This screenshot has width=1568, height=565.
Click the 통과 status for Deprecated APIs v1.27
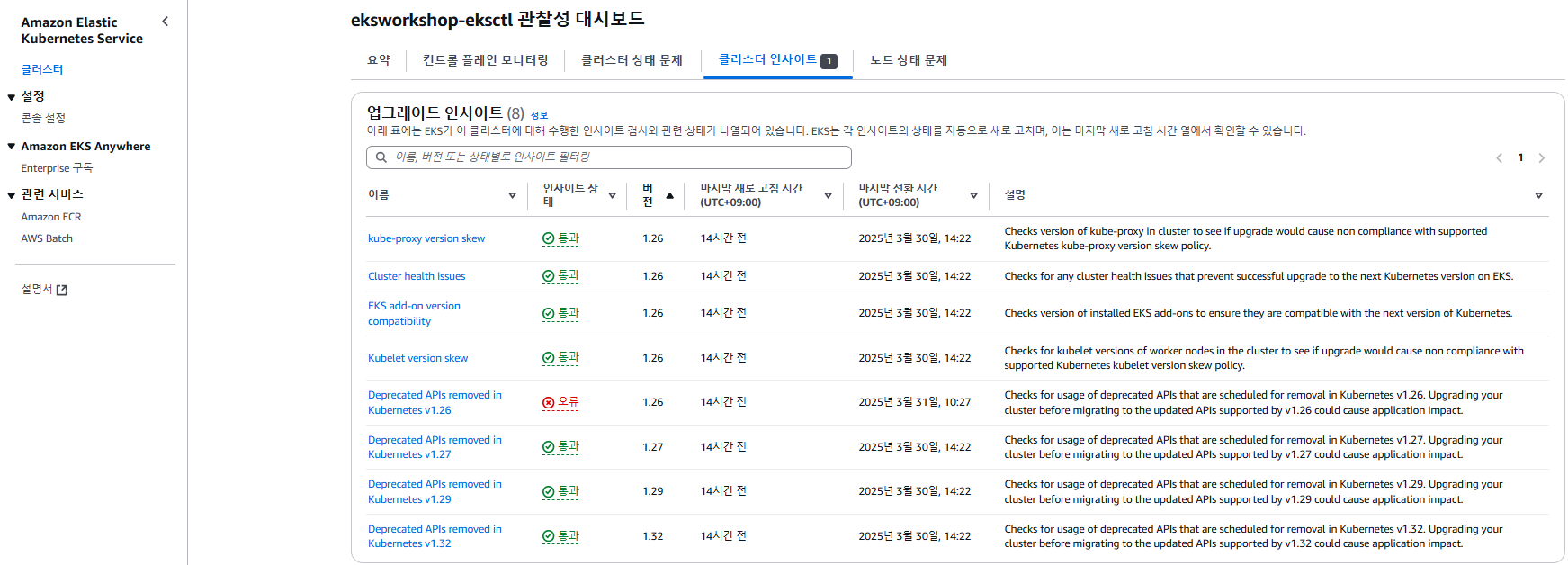coord(560,447)
